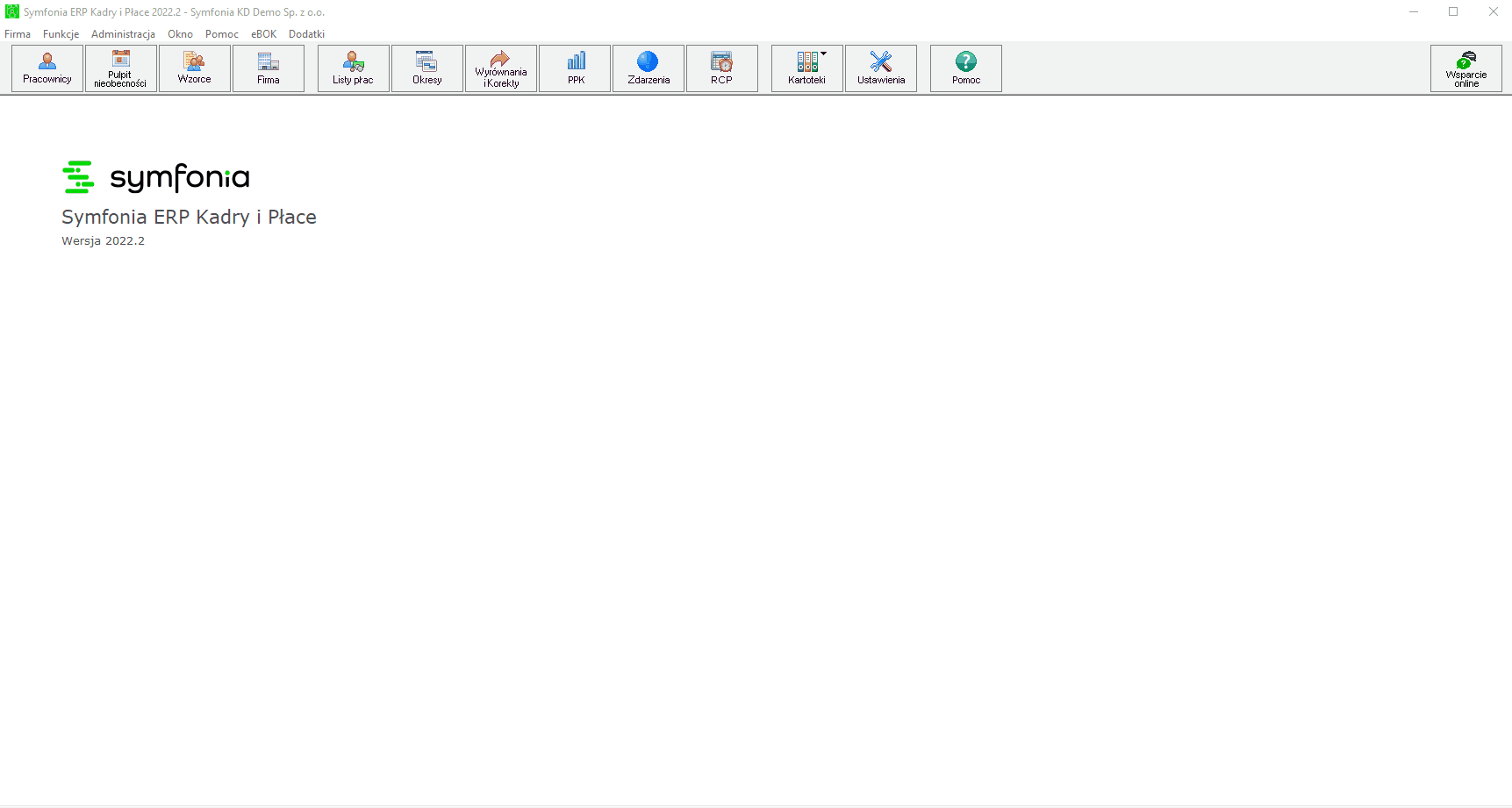This screenshot has height=808, width=1512.
Task: Open the Okno menu
Action: click(181, 34)
